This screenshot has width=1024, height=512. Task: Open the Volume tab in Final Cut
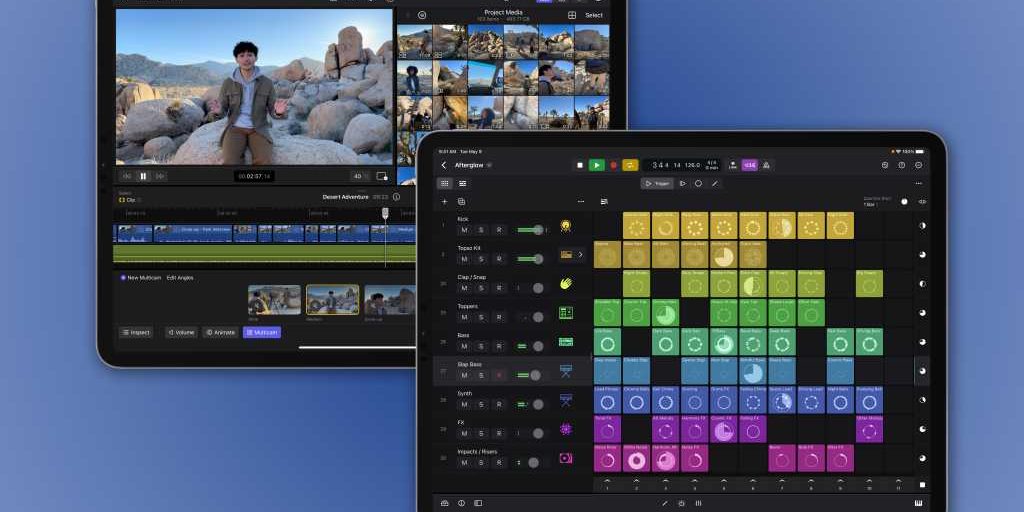pyautogui.click(x=181, y=332)
